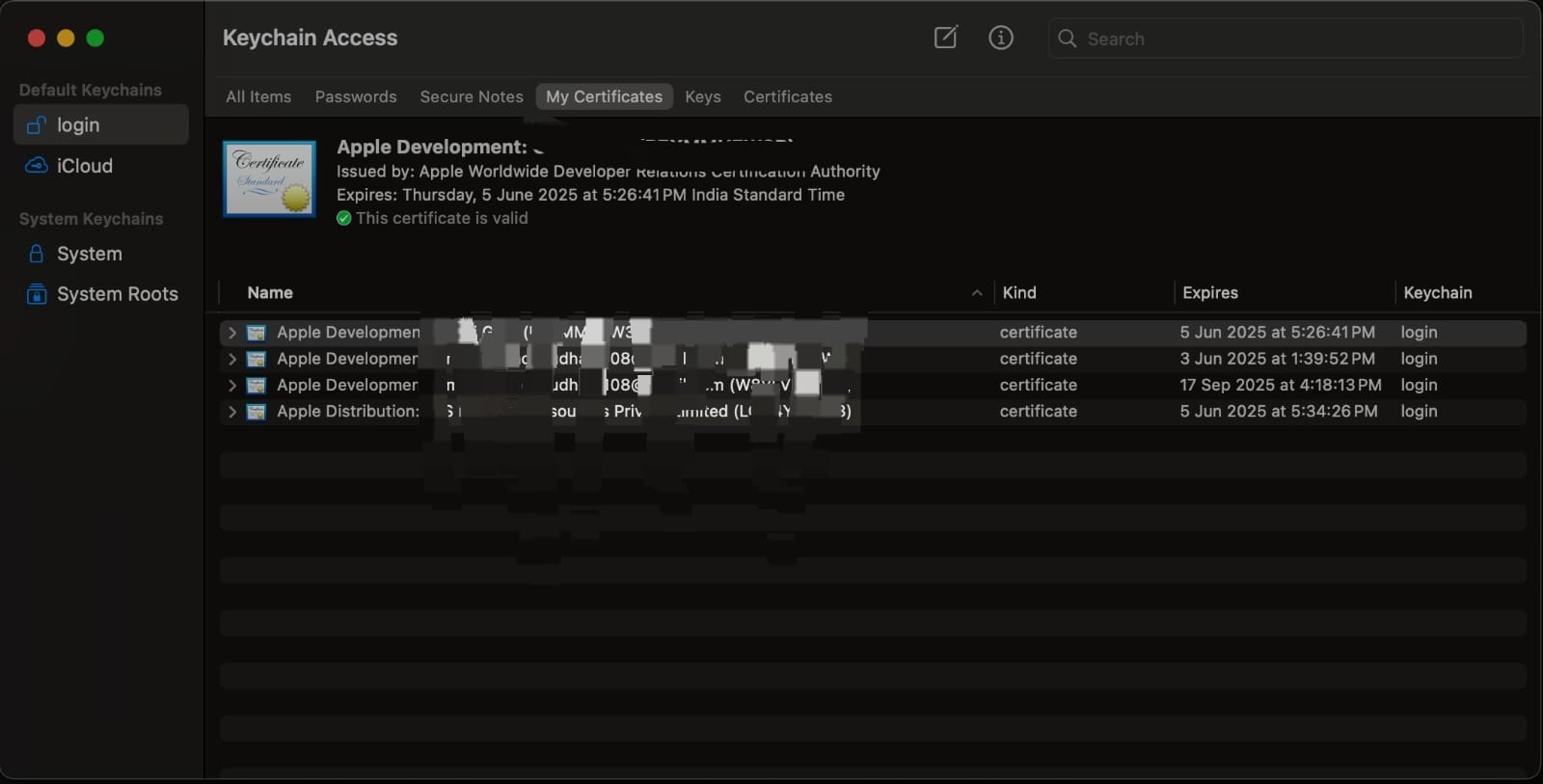This screenshot has height=784, width=1543.
Task: Click the "Expires: Thursday, 5 June 2025" detail line
Action: [x=590, y=194]
